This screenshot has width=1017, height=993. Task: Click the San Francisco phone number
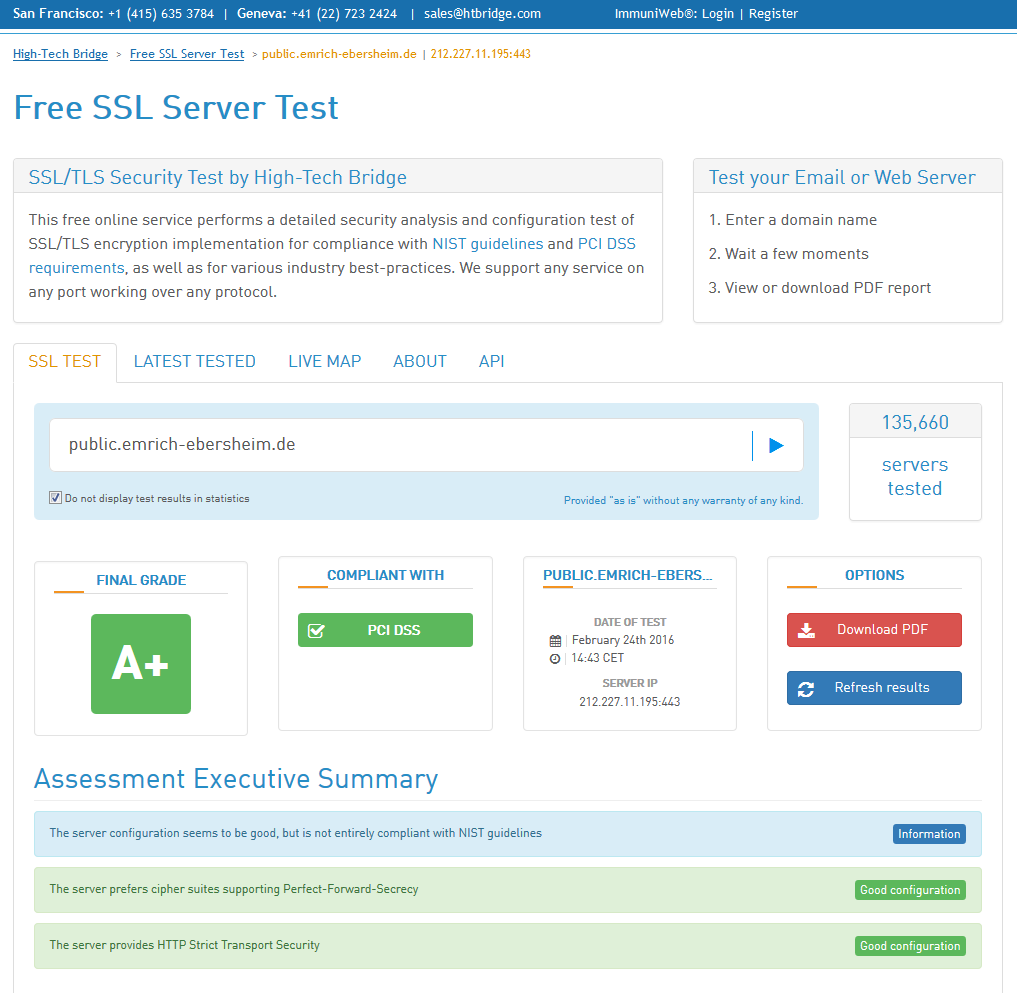[x=161, y=14]
